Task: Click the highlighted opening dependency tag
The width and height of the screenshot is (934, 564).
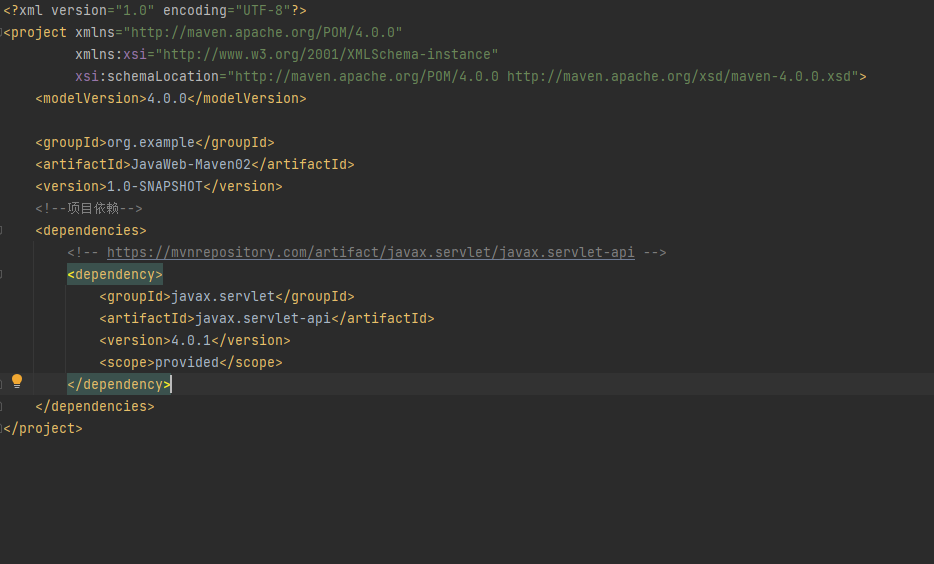Action: click(x=115, y=274)
